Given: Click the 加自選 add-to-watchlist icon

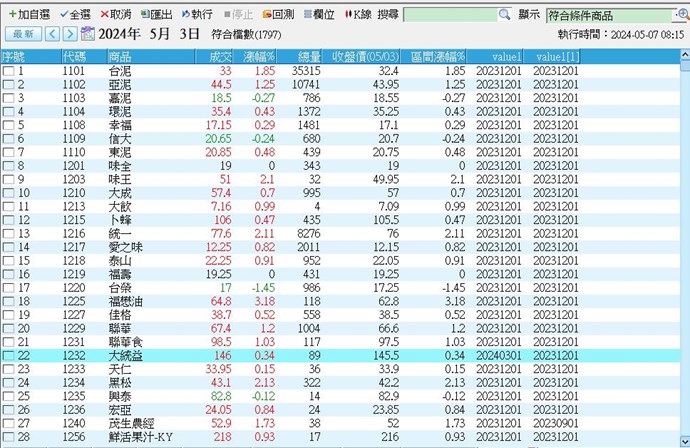Looking at the screenshot, I should [x=11, y=15].
